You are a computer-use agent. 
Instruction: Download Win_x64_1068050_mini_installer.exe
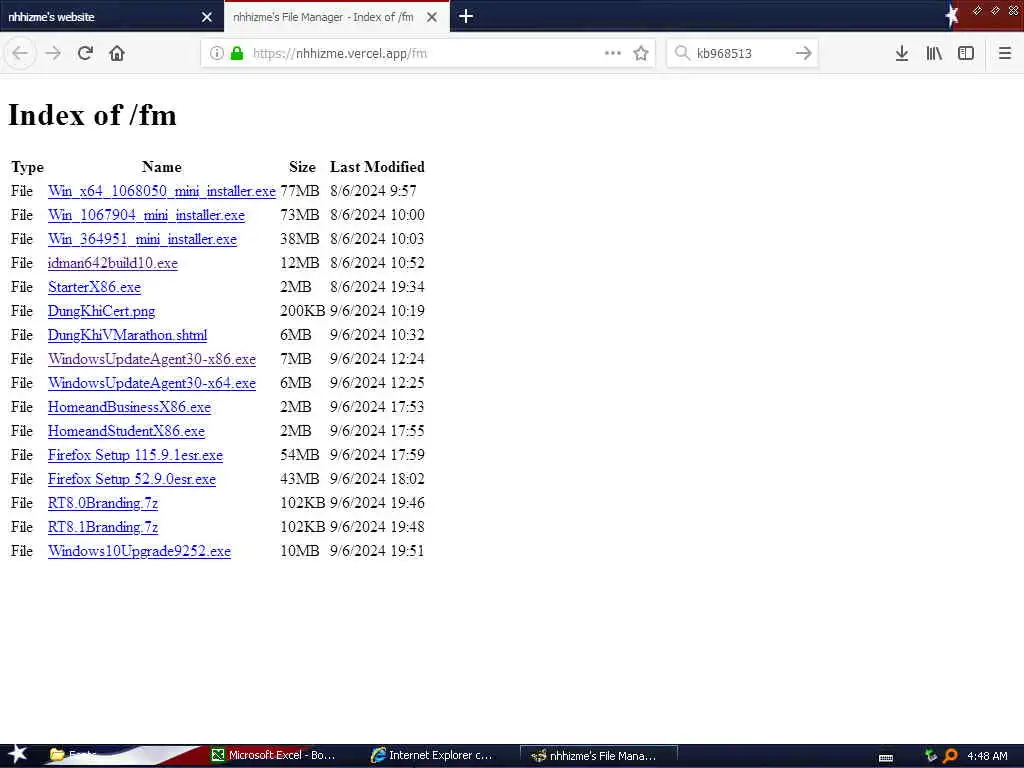click(161, 191)
